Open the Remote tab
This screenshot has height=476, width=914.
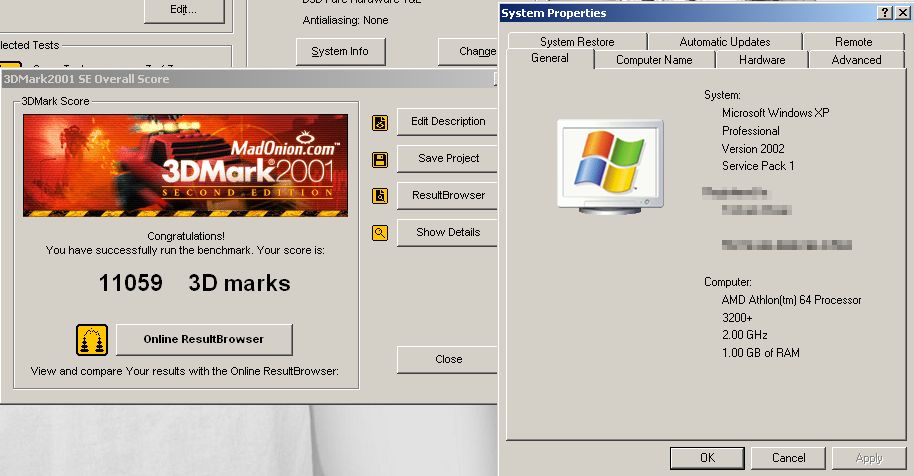tap(853, 42)
